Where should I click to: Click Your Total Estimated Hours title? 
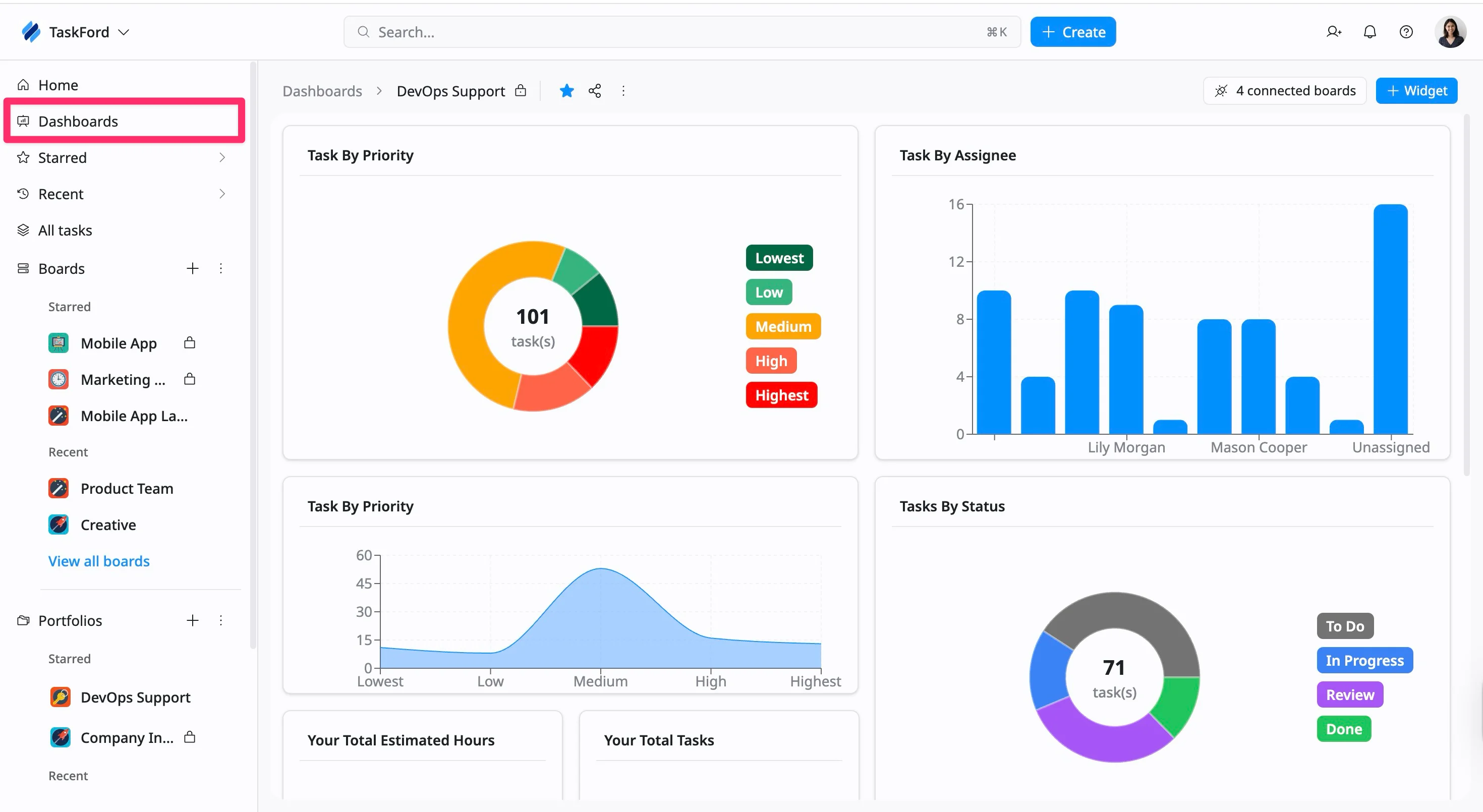point(401,740)
